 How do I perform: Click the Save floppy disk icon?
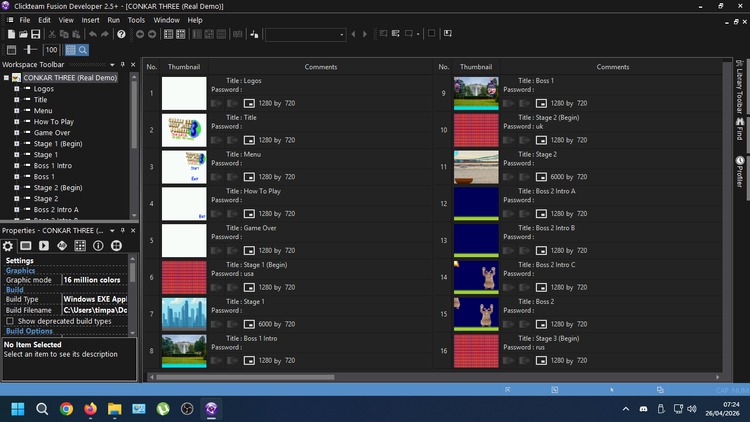tap(35, 34)
